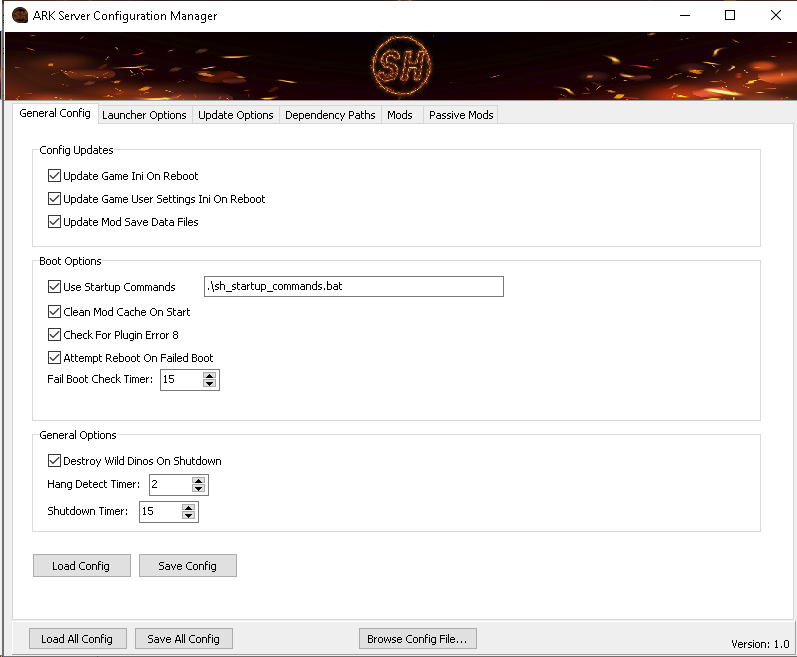Click Load All Config button
Screen dimensions: 797x657
click(x=77, y=639)
